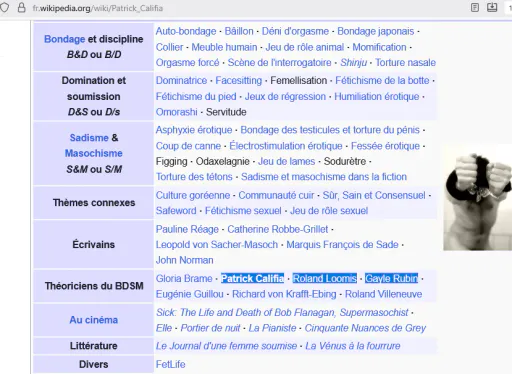
Task: Open Scène de l'interrogatoire link
Action: pos(280,63)
